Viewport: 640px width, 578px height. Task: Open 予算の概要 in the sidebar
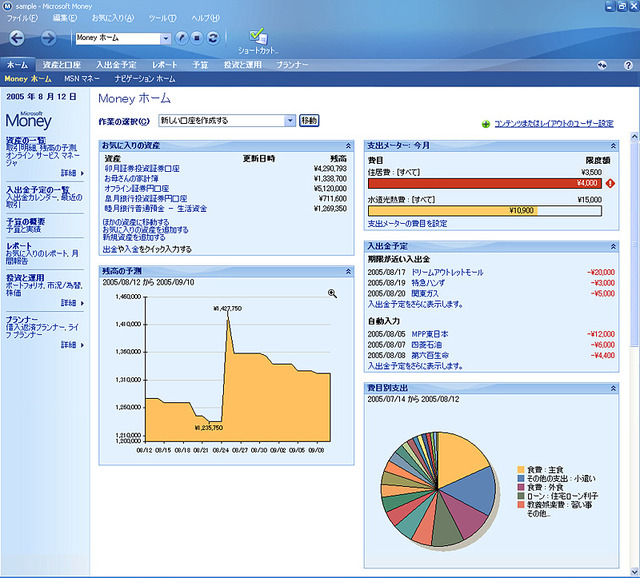(x=25, y=222)
